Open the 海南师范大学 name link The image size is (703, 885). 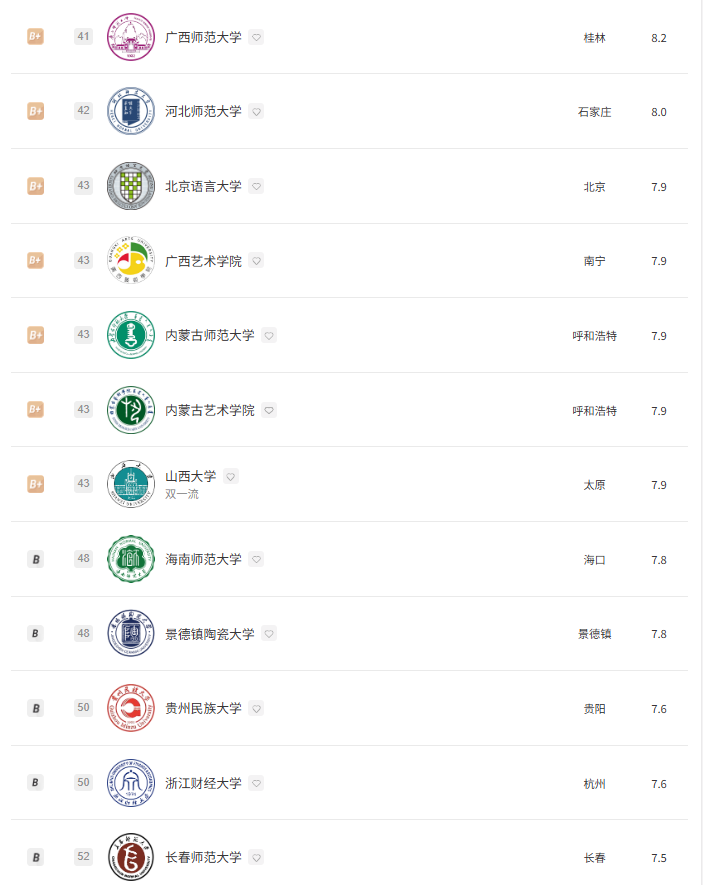pyautogui.click(x=203, y=559)
